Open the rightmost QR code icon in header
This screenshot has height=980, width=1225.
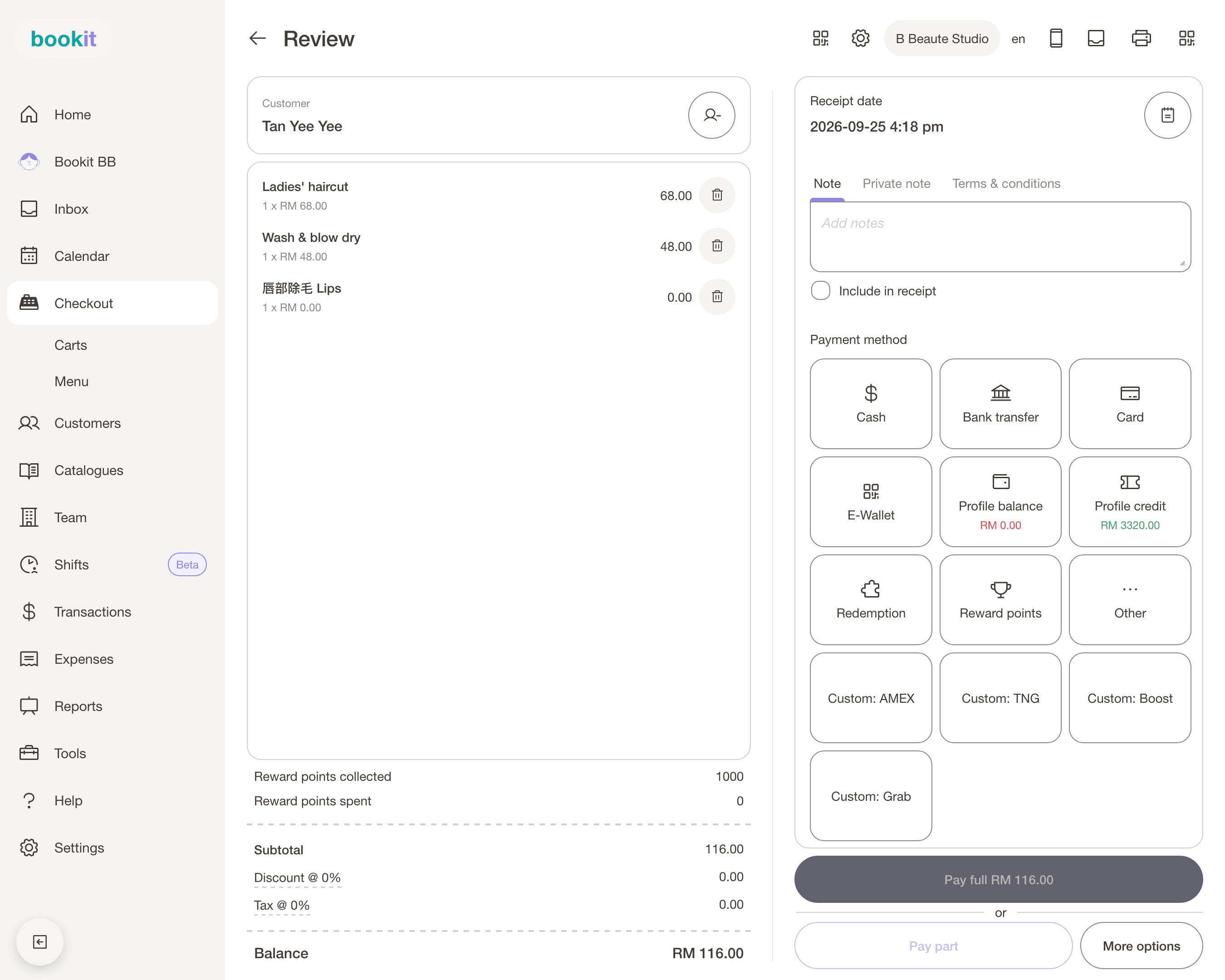click(x=1186, y=39)
